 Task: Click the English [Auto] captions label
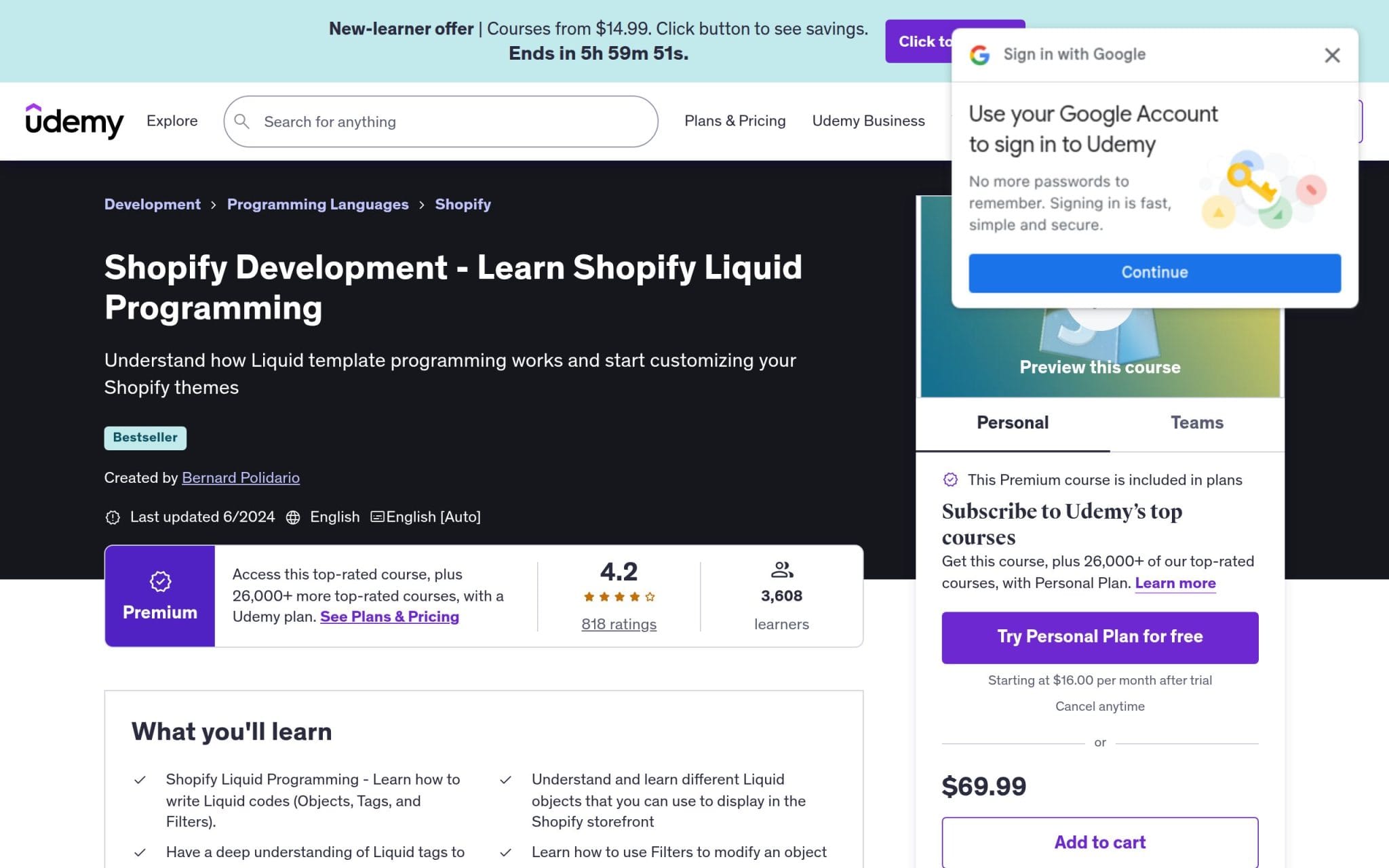coord(433,517)
